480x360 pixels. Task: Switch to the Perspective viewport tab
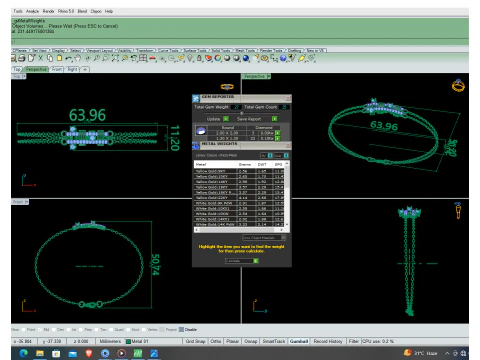coord(36,69)
